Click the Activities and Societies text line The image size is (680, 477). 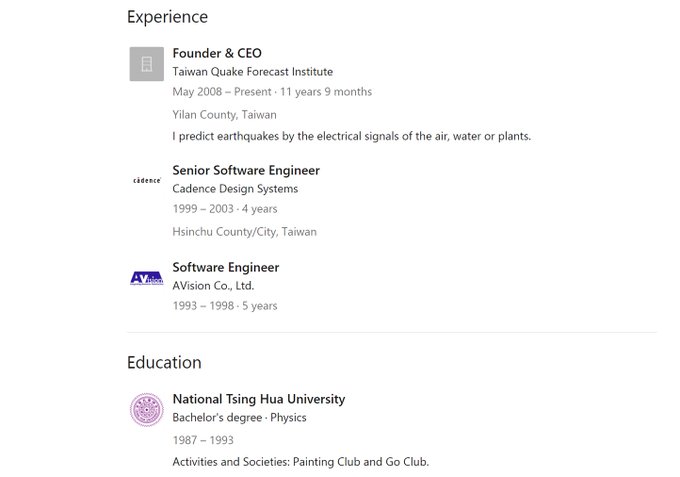[300, 462]
